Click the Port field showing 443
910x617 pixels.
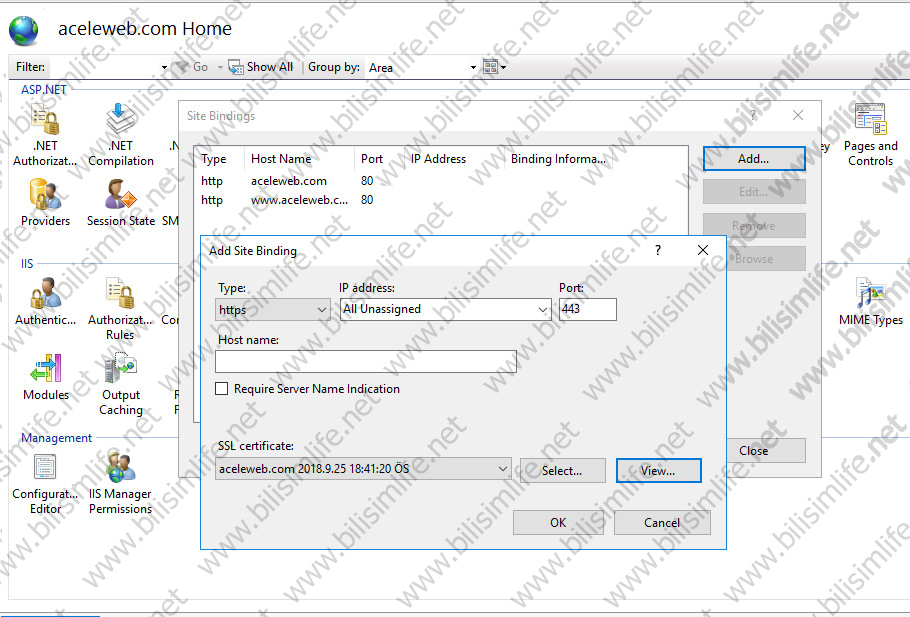(x=587, y=309)
